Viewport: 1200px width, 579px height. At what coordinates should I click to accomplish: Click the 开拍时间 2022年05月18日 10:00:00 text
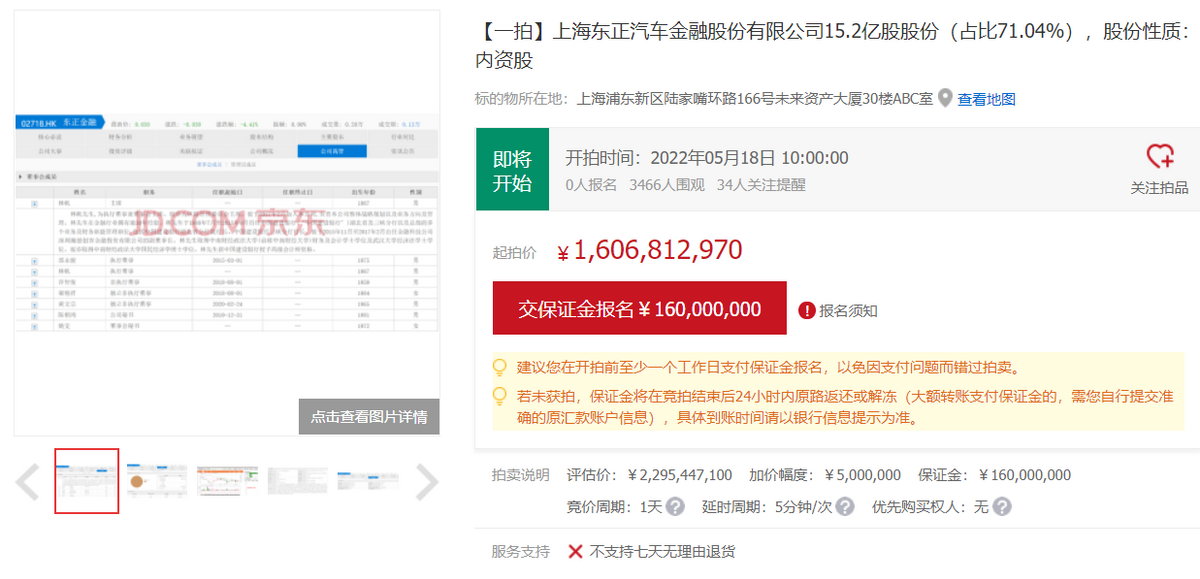coord(707,157)
